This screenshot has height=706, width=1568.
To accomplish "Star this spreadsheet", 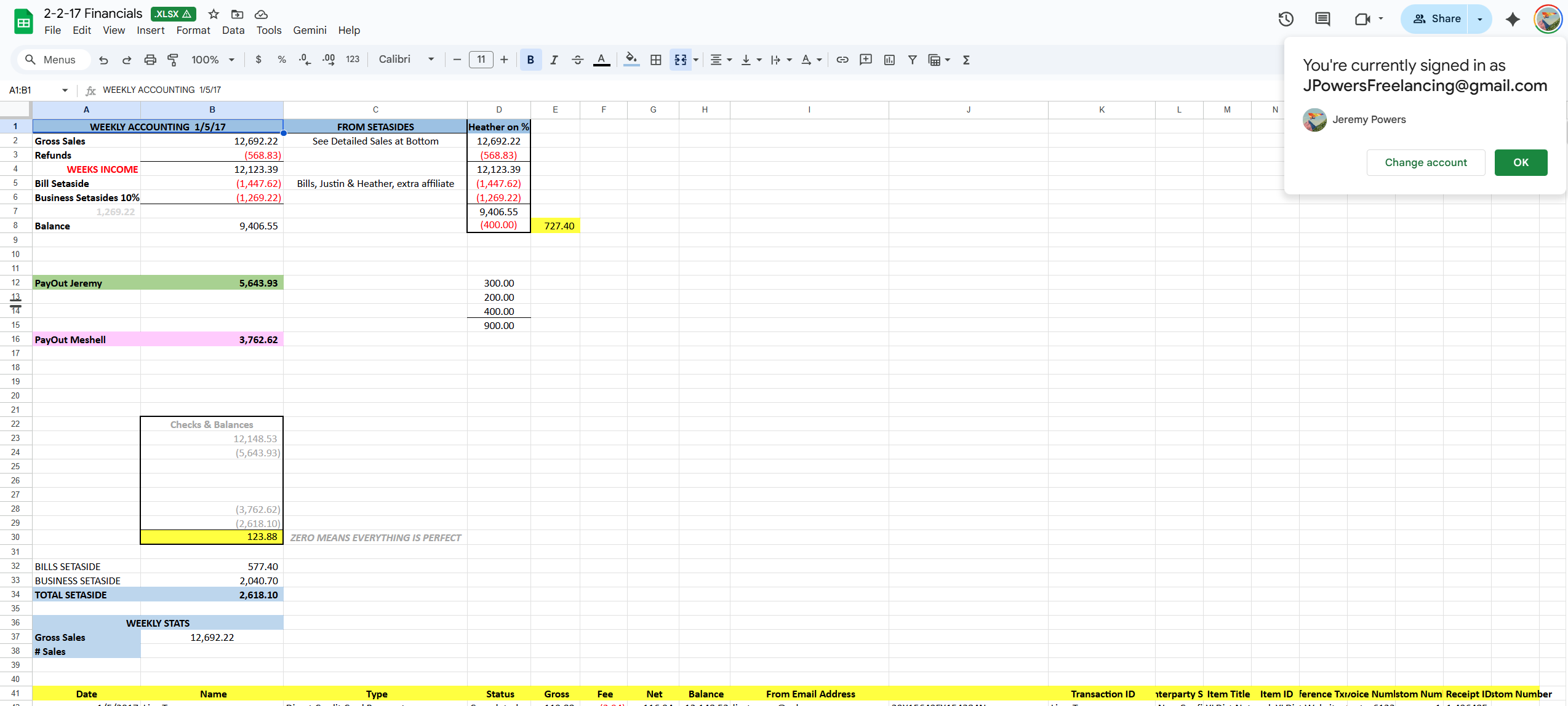I will click(214, 14).
